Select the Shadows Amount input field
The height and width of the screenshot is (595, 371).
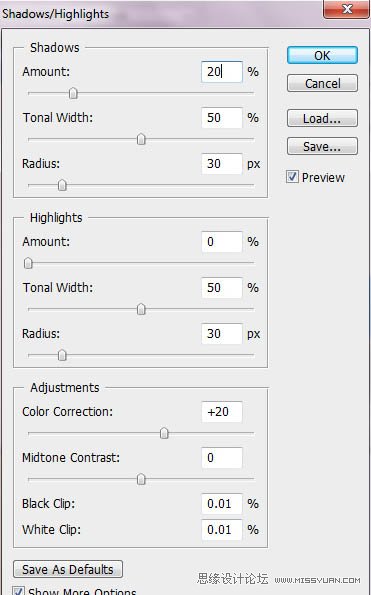pos(222,72)
